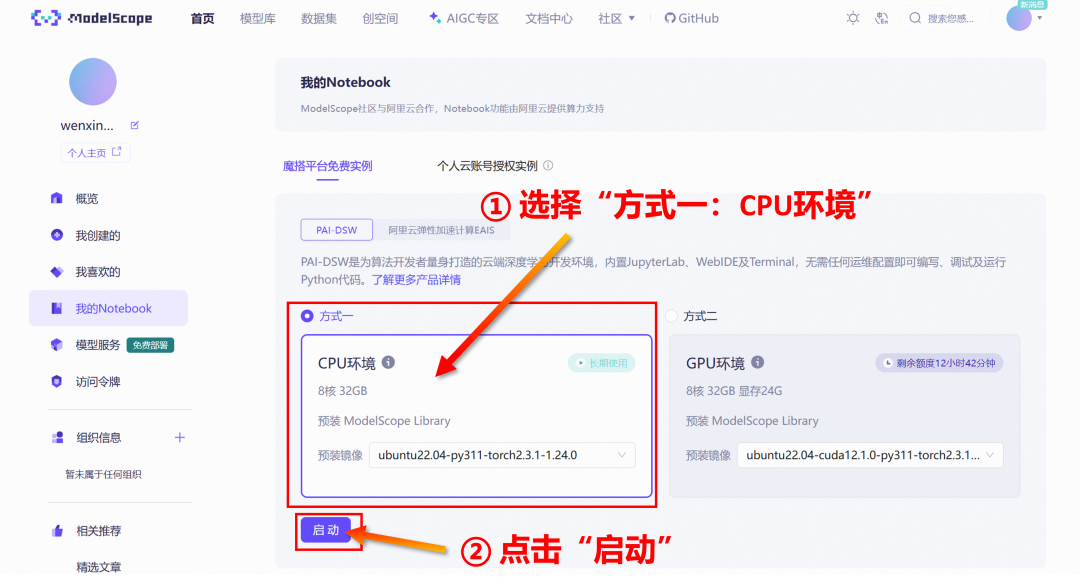Click the 模型服务 cube icon
Viewport: 1080px width, 587px height.
point(56,344)
